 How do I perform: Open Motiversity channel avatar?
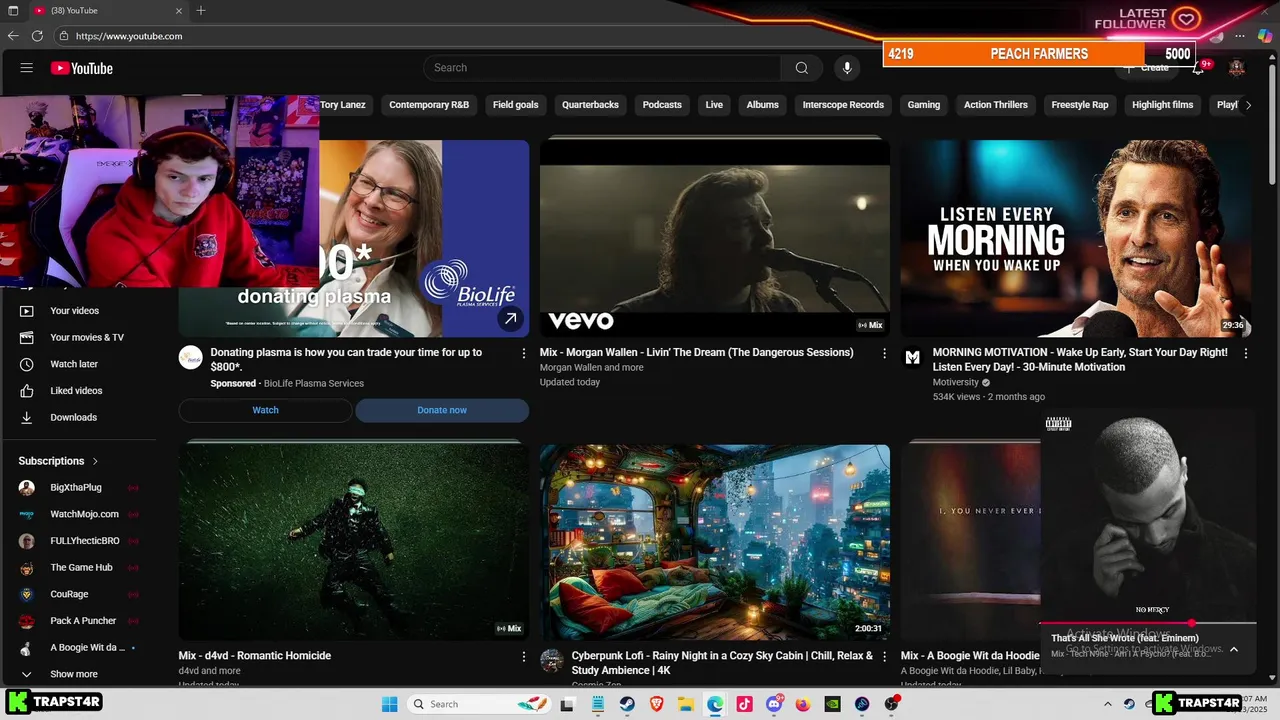pos(913,357)
